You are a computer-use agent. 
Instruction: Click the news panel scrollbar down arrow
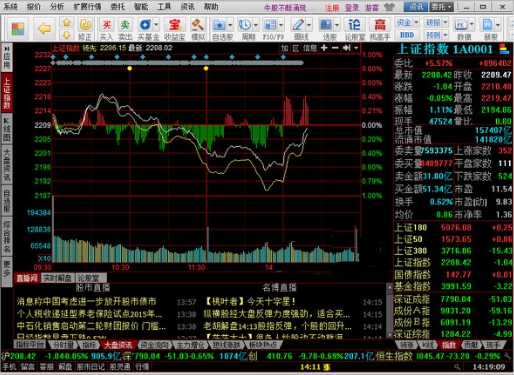389,334
